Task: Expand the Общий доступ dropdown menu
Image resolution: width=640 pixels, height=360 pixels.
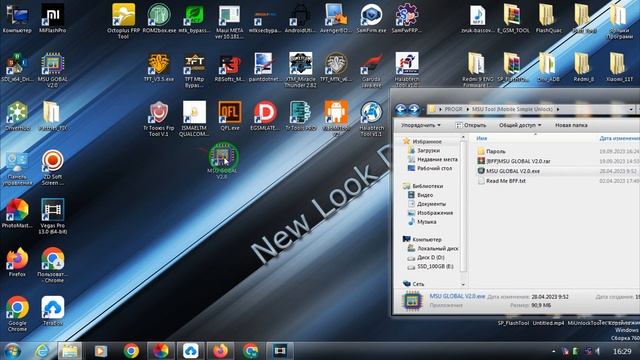Action: coord(520,125)
